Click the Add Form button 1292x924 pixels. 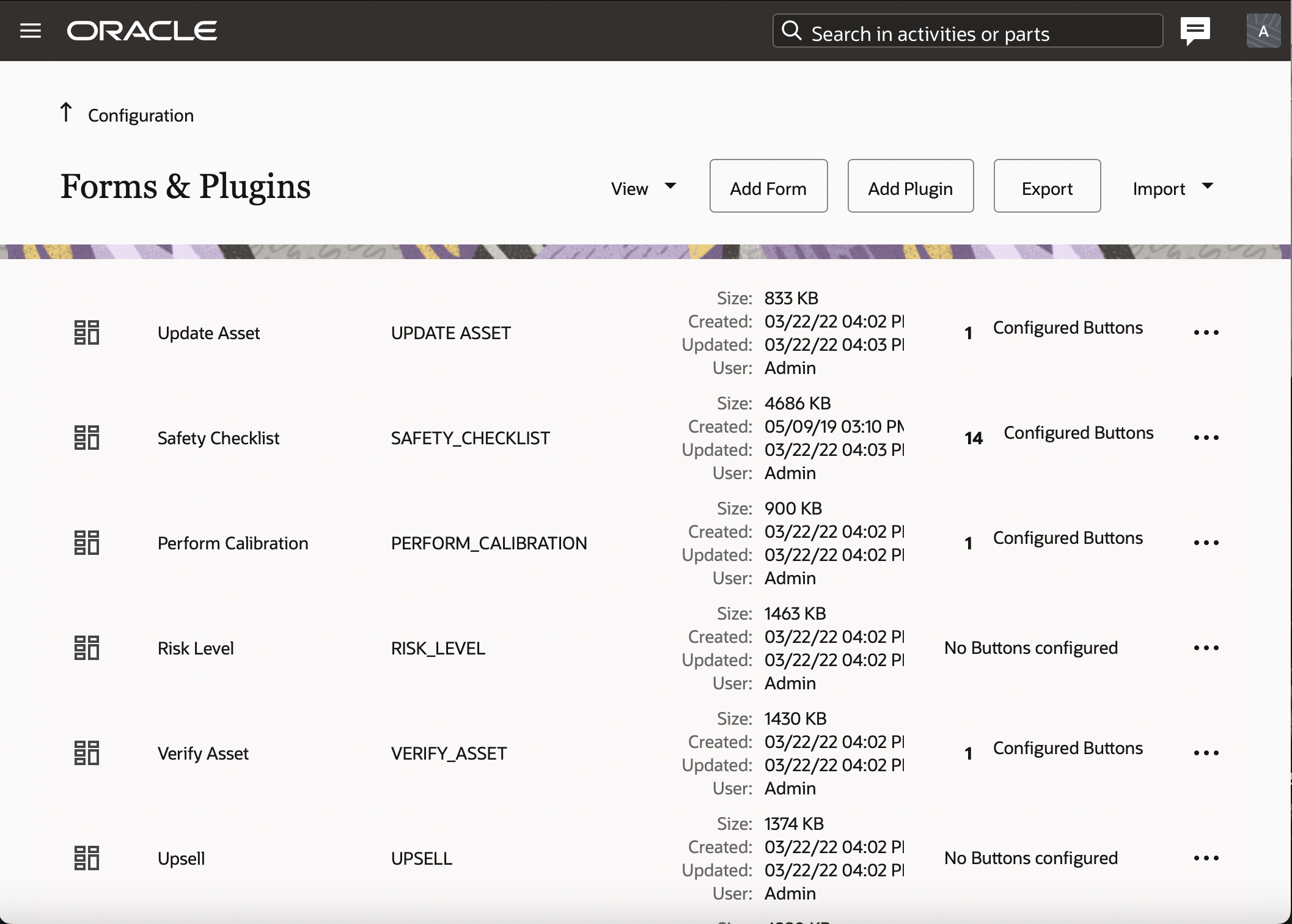[768, 186]
